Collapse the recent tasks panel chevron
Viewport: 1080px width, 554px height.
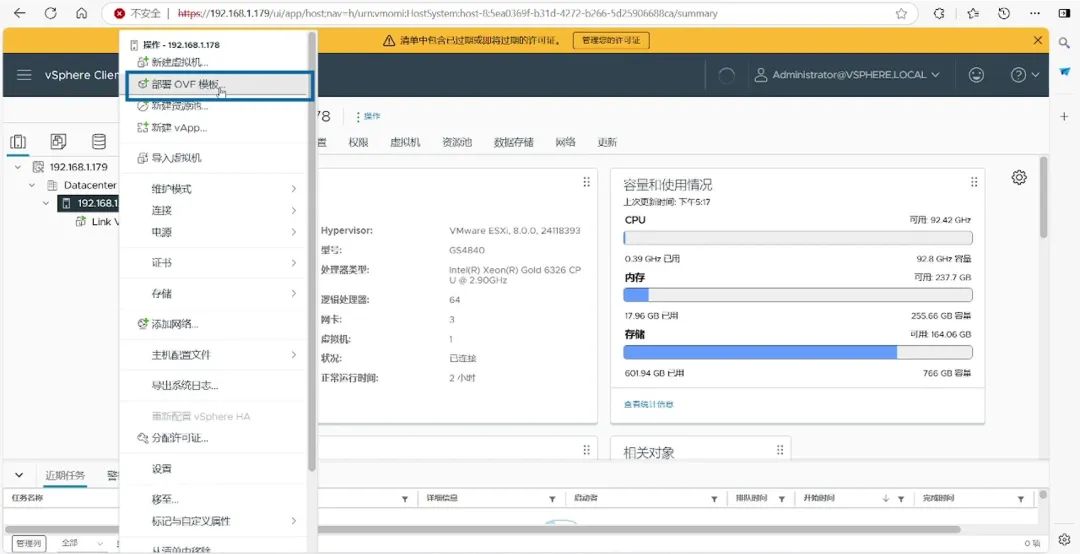click(19, 475)
